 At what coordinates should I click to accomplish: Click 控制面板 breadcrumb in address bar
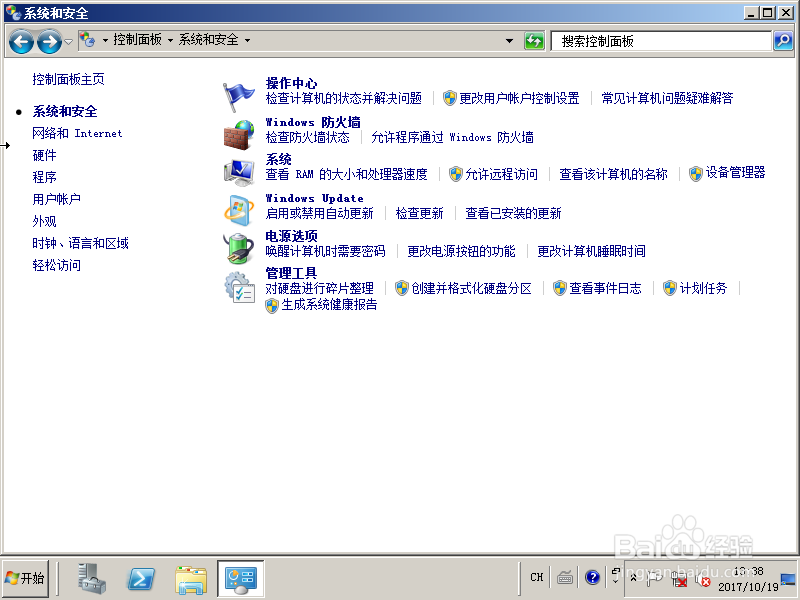(137, 40)
